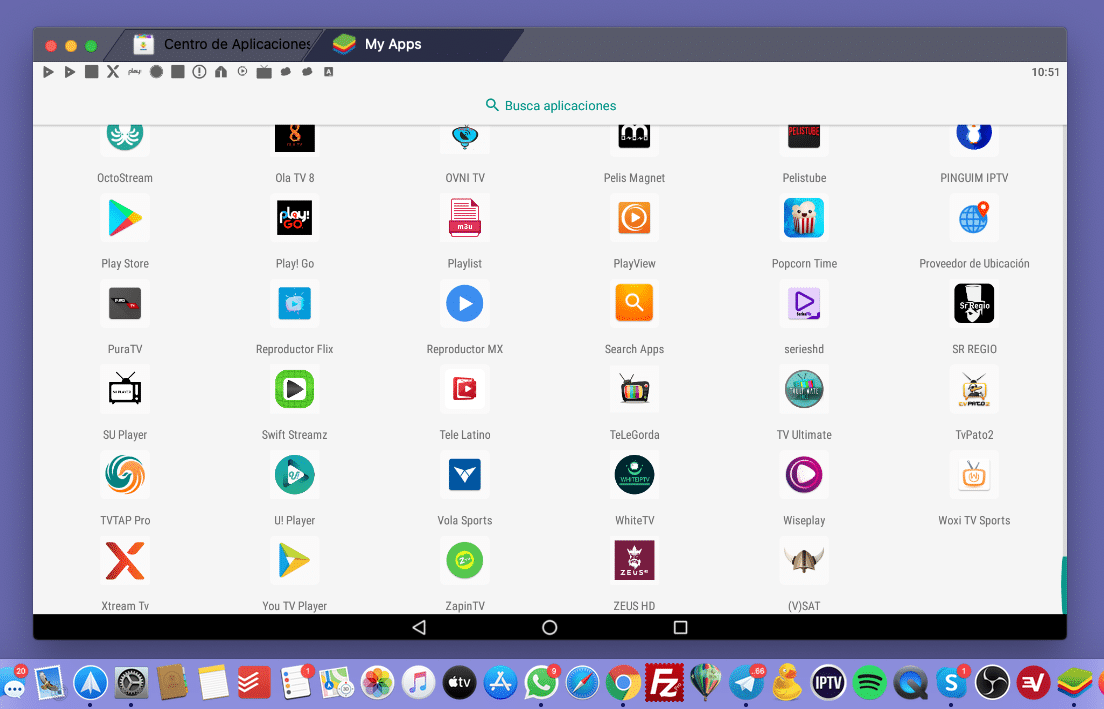Open the Play Store app
Viewport: 1104px width, 709px height.
point(124,218)
